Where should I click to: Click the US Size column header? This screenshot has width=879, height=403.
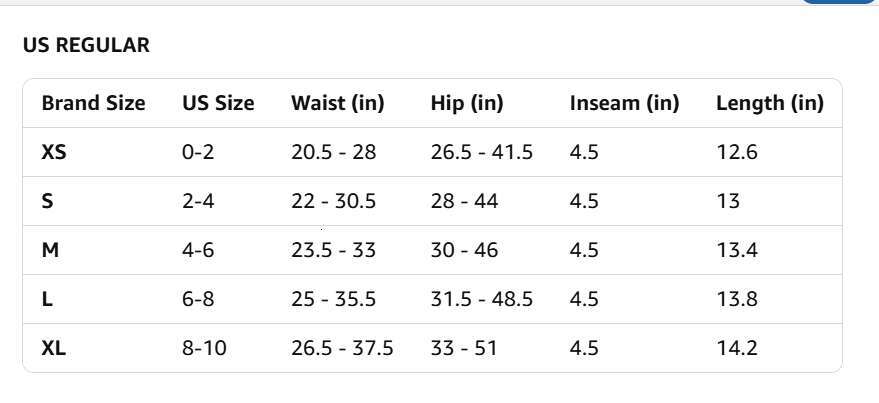pos(218,103)
